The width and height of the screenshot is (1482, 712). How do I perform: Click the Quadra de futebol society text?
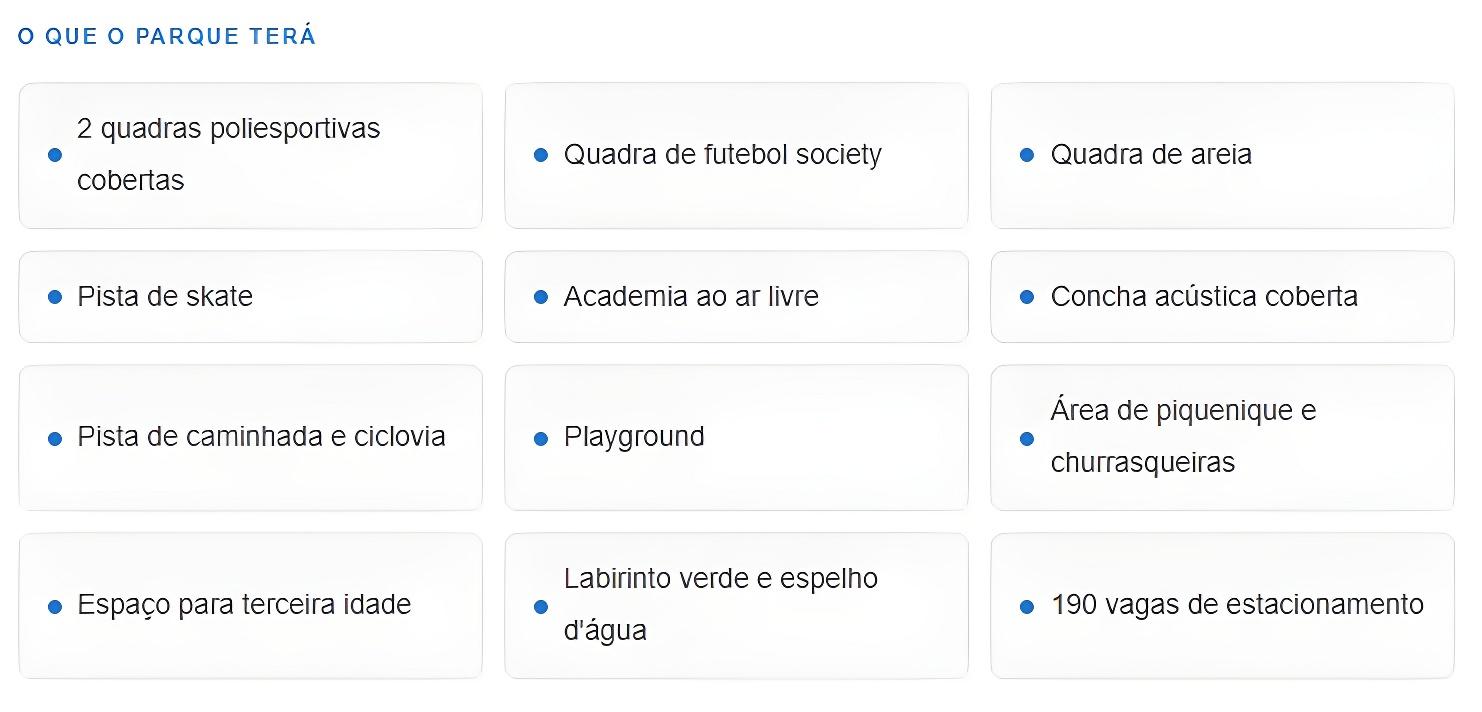coord(722,155)
